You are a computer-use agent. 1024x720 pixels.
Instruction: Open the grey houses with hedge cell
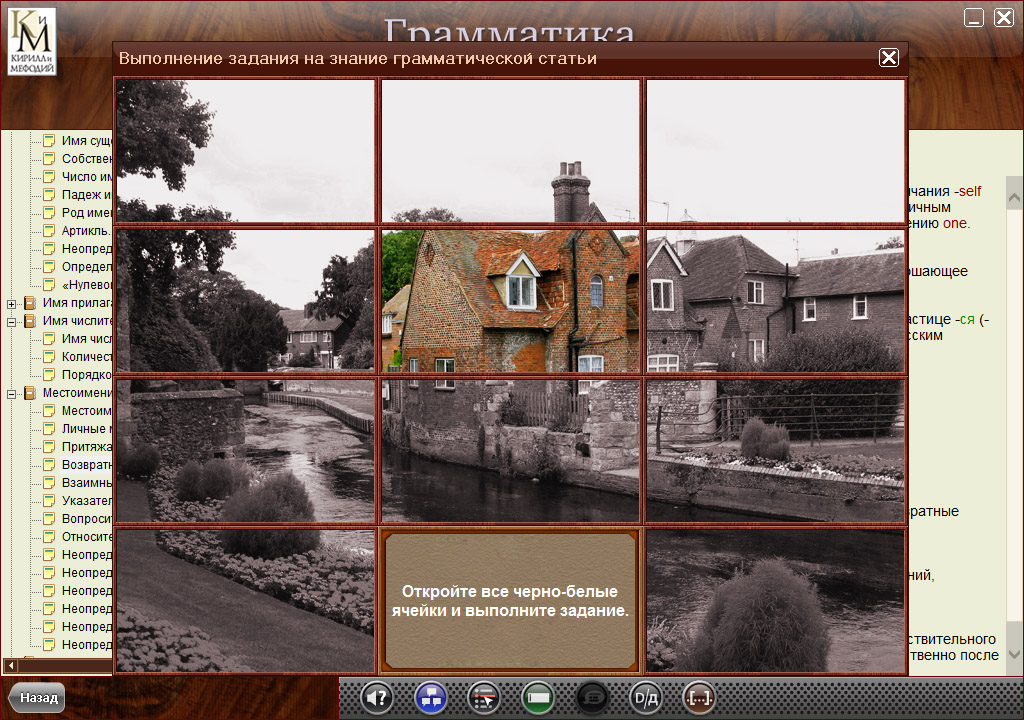[775, 301]
